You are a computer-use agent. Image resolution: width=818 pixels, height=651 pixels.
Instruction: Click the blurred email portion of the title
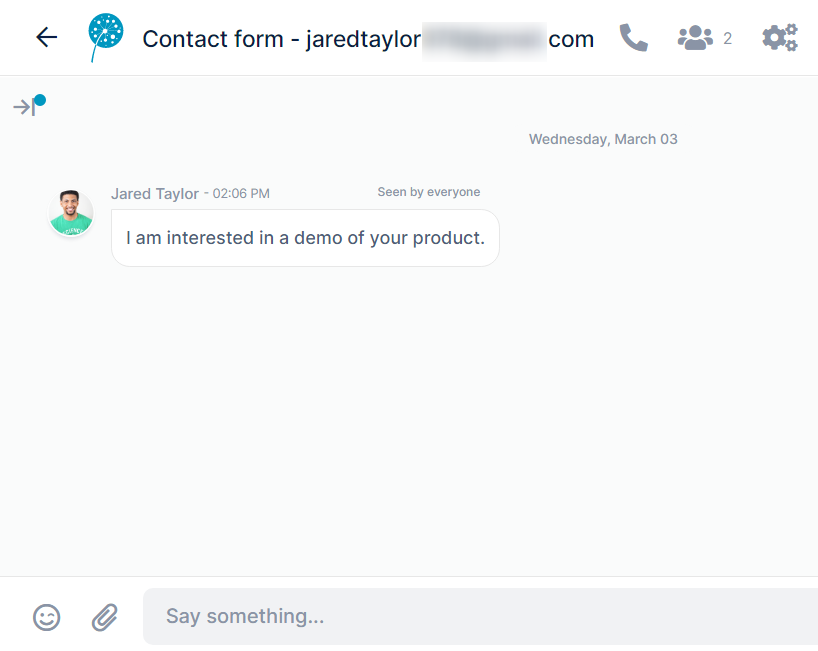[484, 41]
